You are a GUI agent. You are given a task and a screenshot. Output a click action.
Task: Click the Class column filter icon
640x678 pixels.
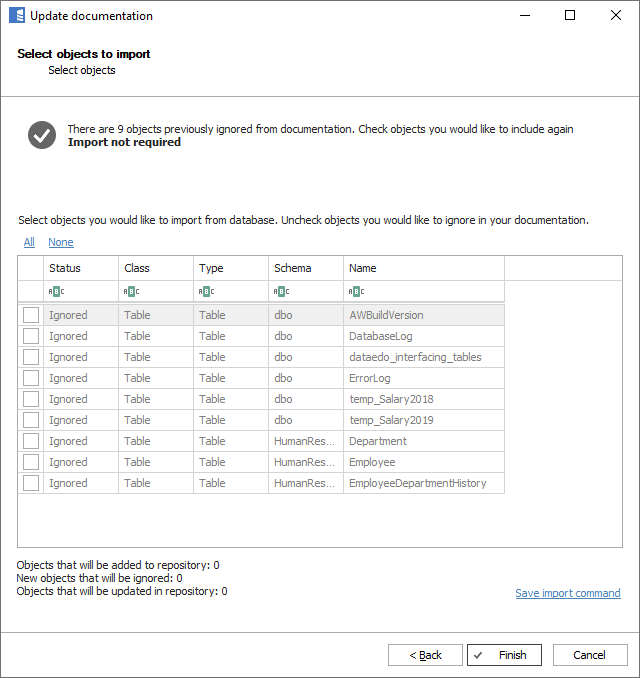[130, 291]
